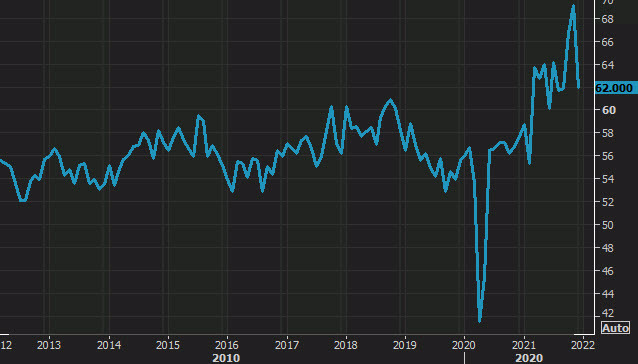Image resolution: width=638 pixels, height=364 pixels.
Task: Click the 2022 x-axis year label
Action: [x=583, y=345]
